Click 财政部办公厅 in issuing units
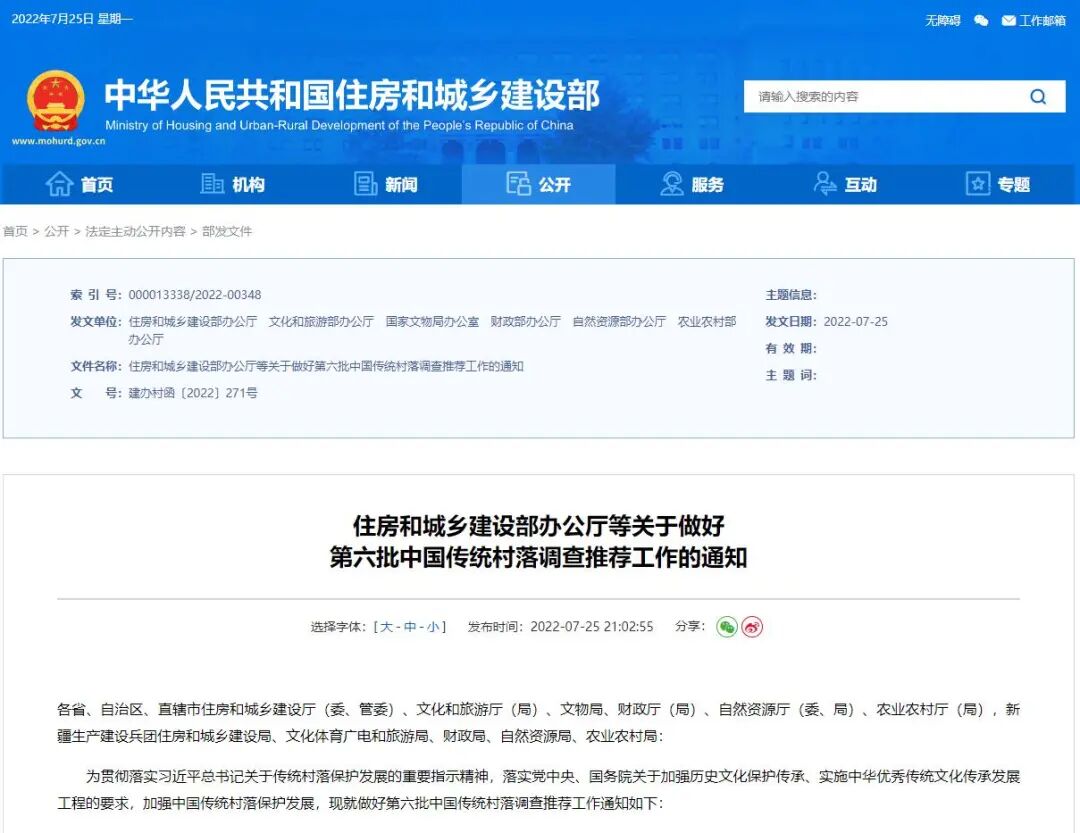Viewport: 1080px width, 833px height. coord(526,322)
